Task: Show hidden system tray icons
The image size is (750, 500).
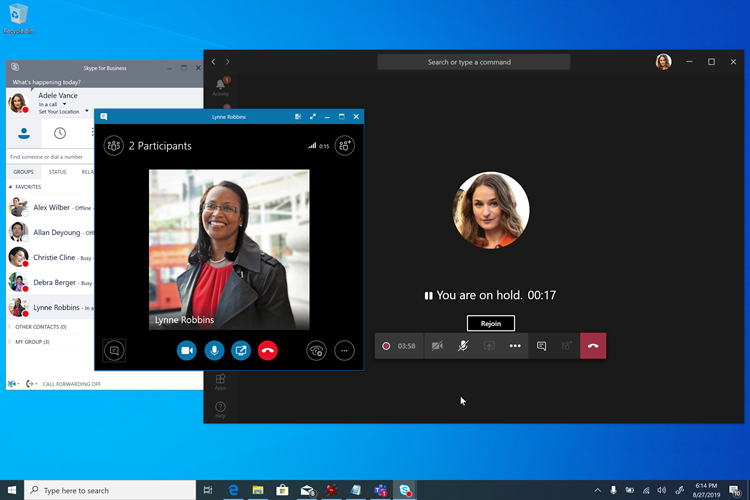Action: 597,490
